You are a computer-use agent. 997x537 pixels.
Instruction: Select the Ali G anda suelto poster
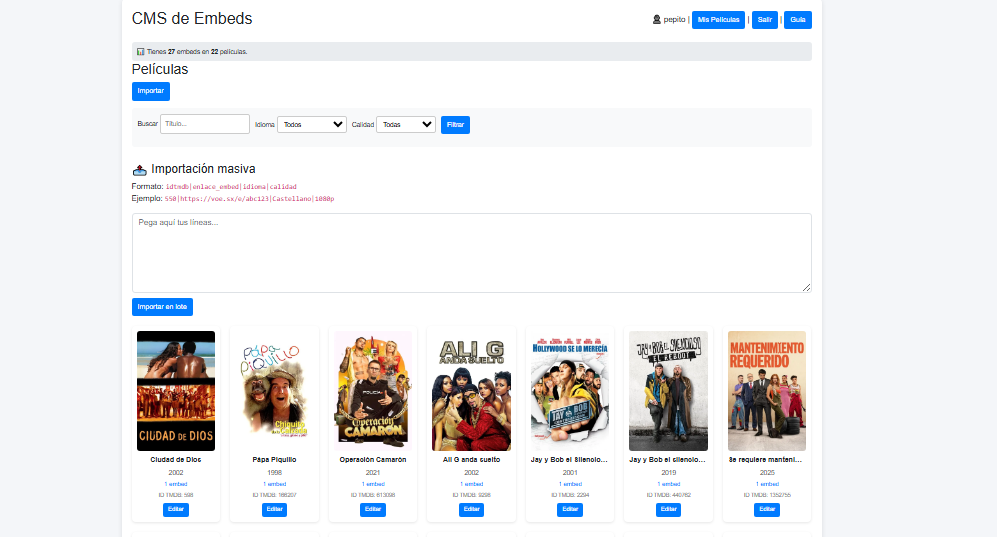point(471,391)
